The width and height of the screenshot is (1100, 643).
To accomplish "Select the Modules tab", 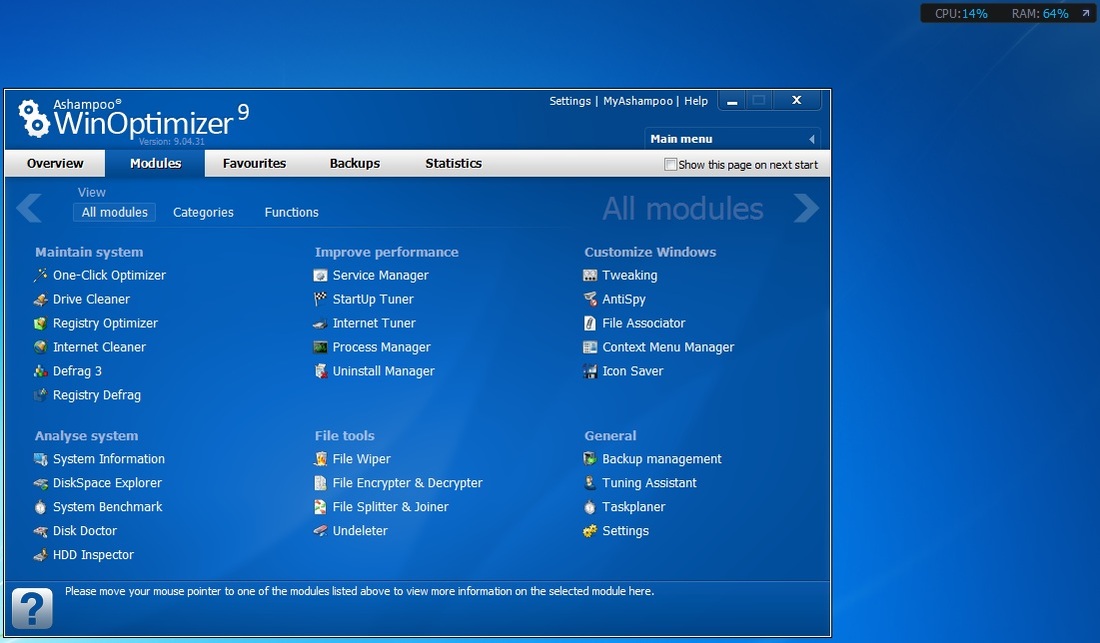I will [x=155, y=163].
